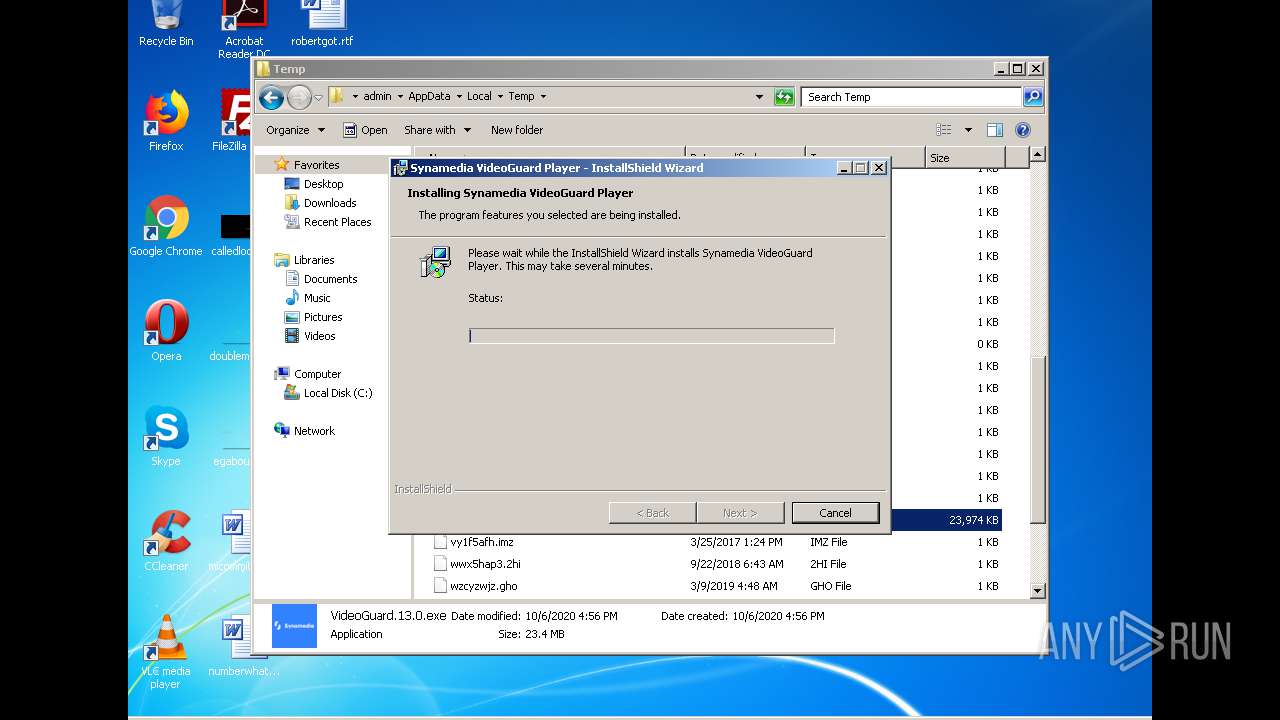Click the 23,974 KB size cell
Viewport: 1280px width, 720px height.
tap(973, 520)
